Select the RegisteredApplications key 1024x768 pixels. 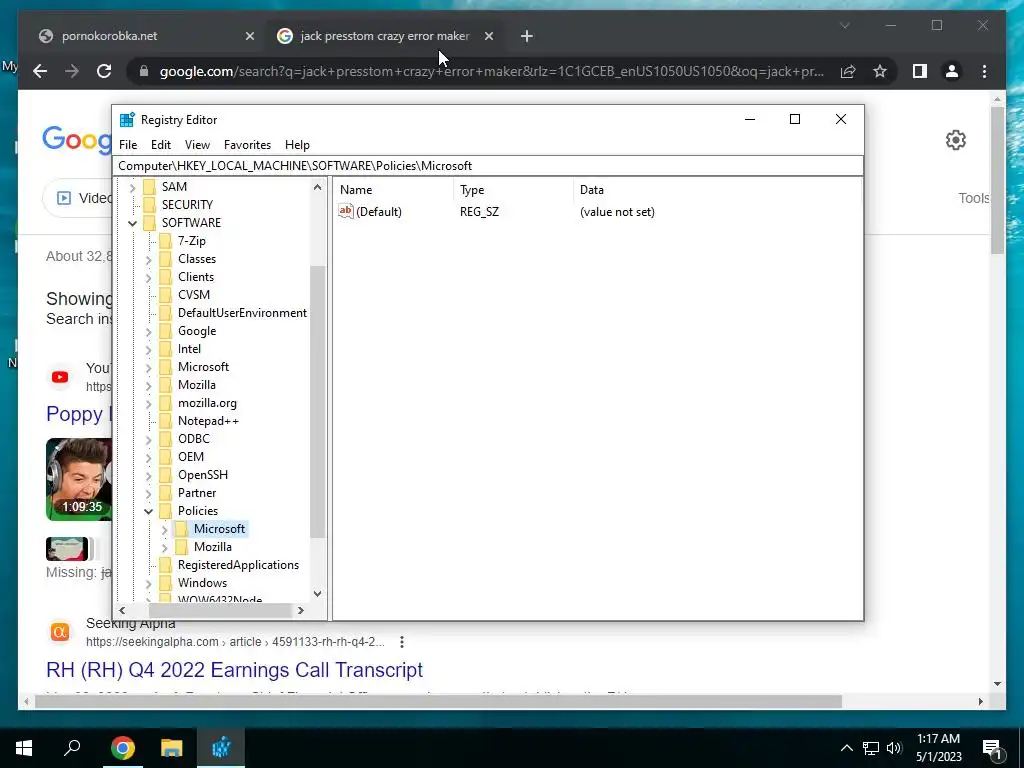[x=238, y=565]
